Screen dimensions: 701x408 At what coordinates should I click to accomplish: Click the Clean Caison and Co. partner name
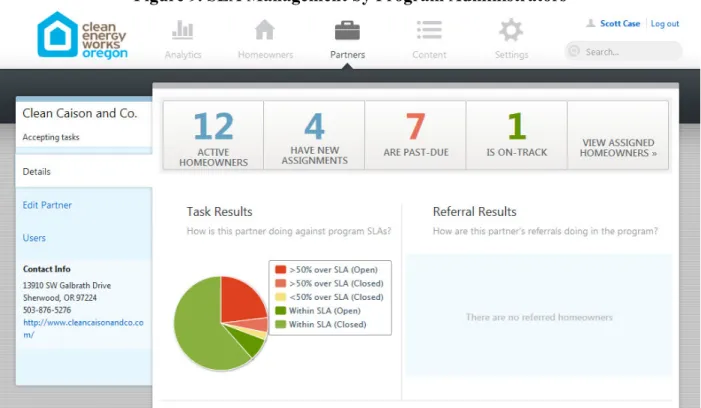click(x=80, y=114)
